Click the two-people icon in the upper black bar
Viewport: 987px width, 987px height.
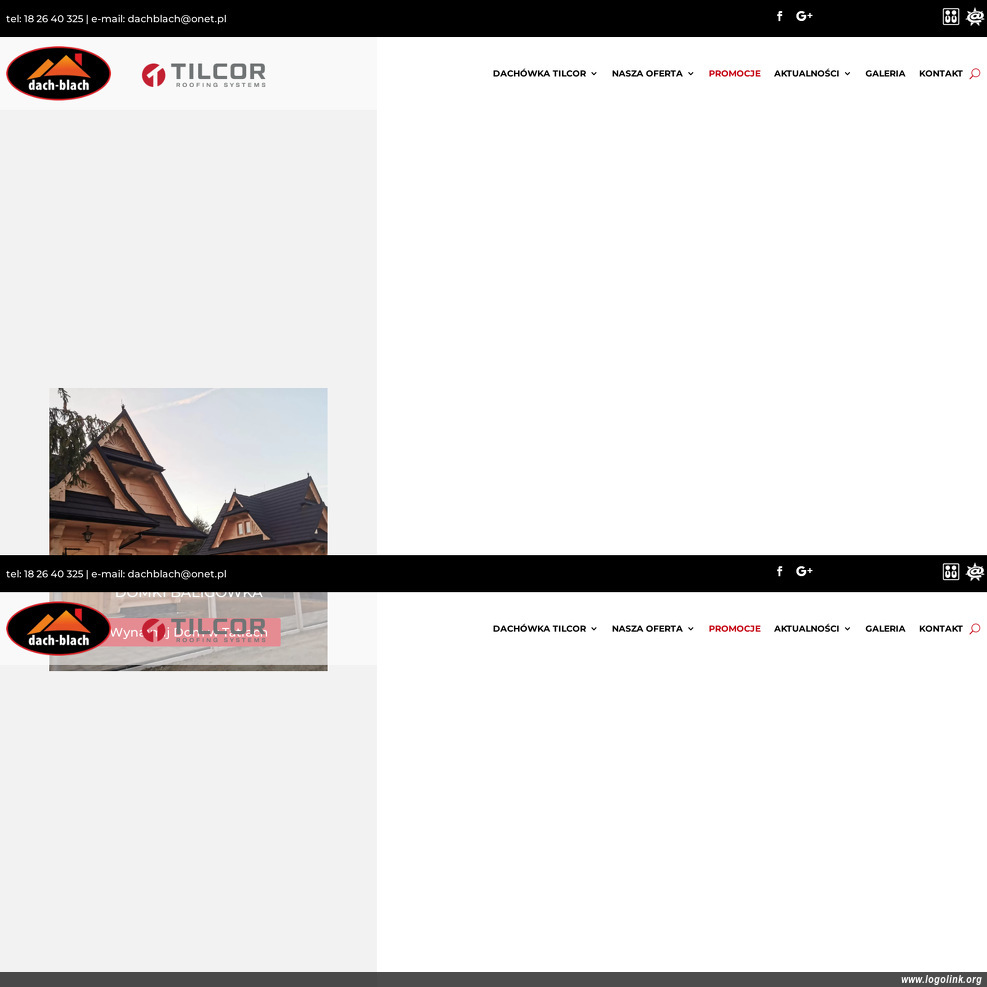point(950,16)
